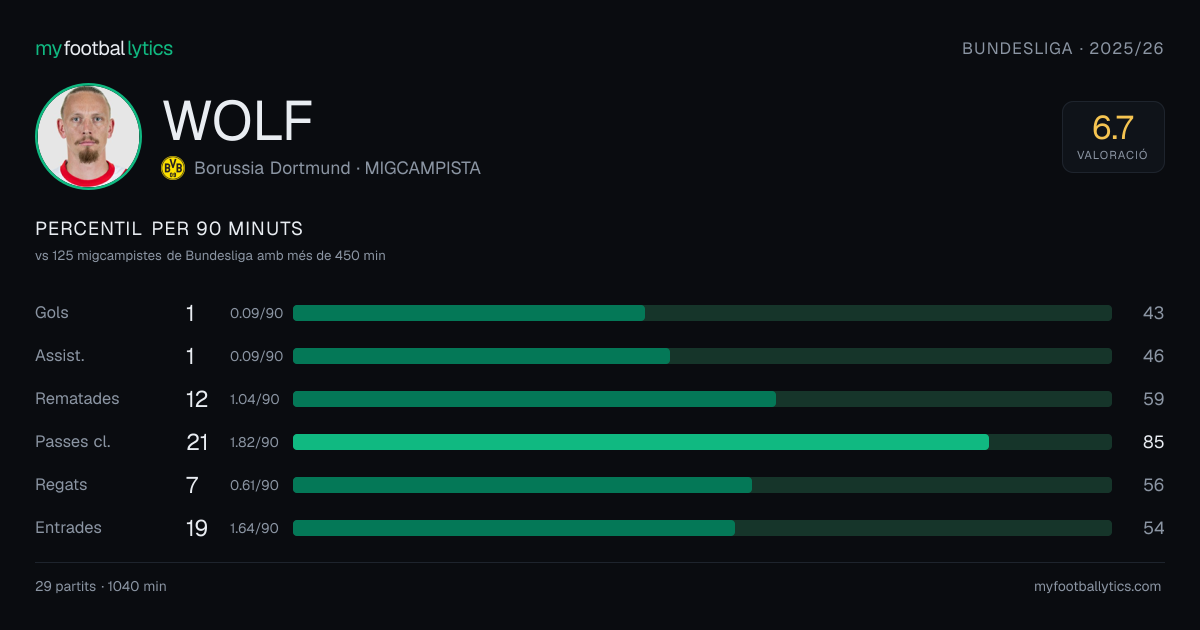
Task: Select the Passes cl. stat label
Action: [x=73, y=441]
